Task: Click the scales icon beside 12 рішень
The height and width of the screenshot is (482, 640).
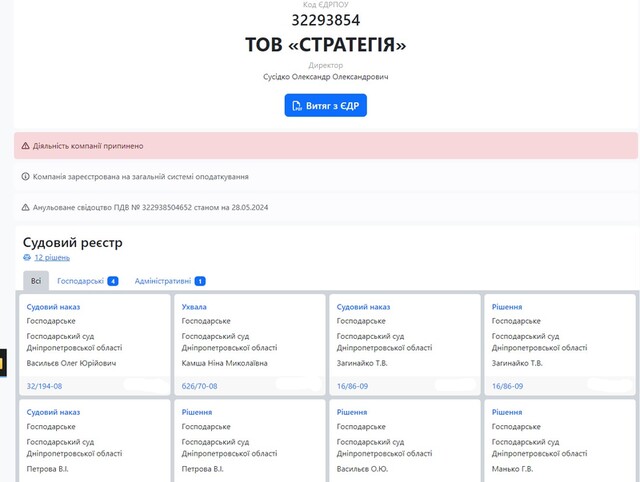Action: point(28,258)
